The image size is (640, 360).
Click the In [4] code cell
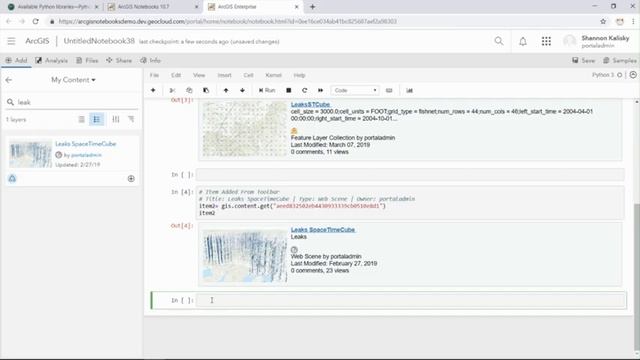click(x=410, y=202)
